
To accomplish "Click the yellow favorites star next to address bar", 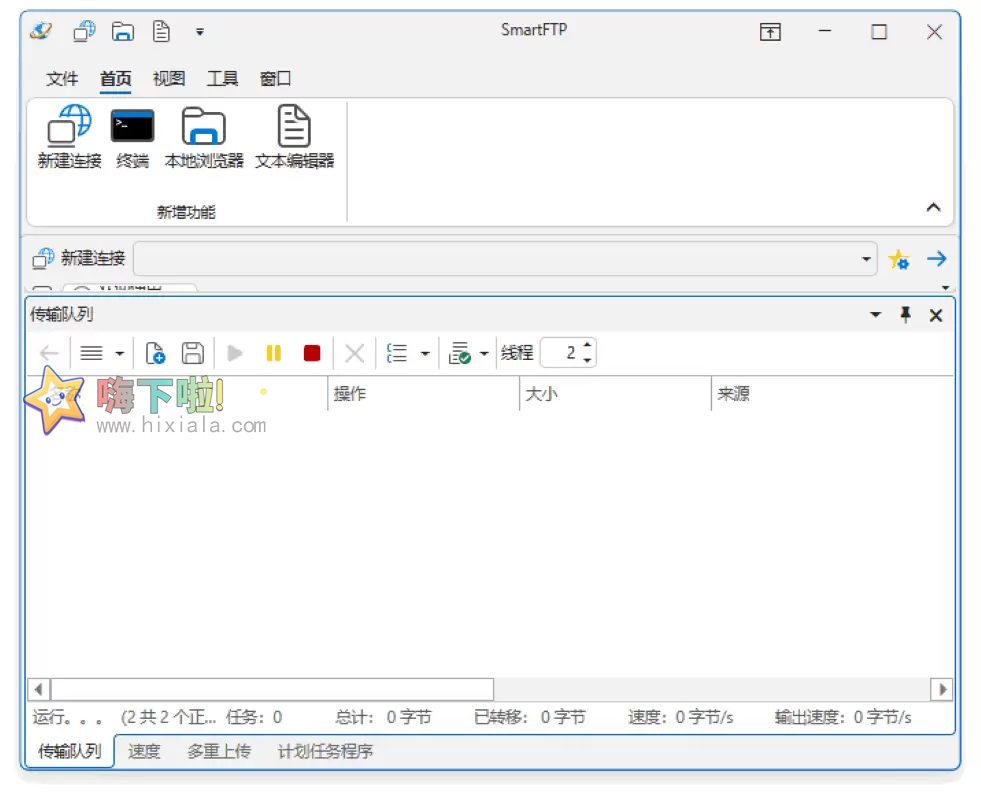I will tap(899, 258).
